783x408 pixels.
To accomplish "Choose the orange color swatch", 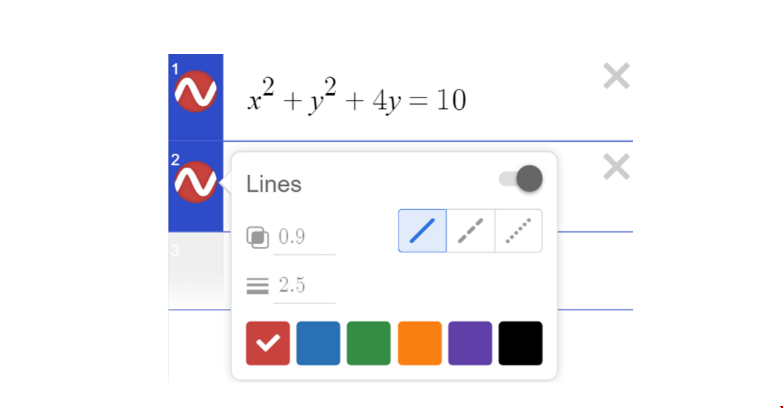I will (419, 343).
